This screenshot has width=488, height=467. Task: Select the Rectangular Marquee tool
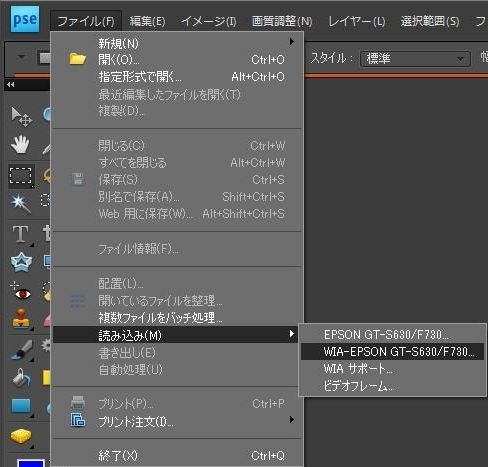[x=21, y=176]
